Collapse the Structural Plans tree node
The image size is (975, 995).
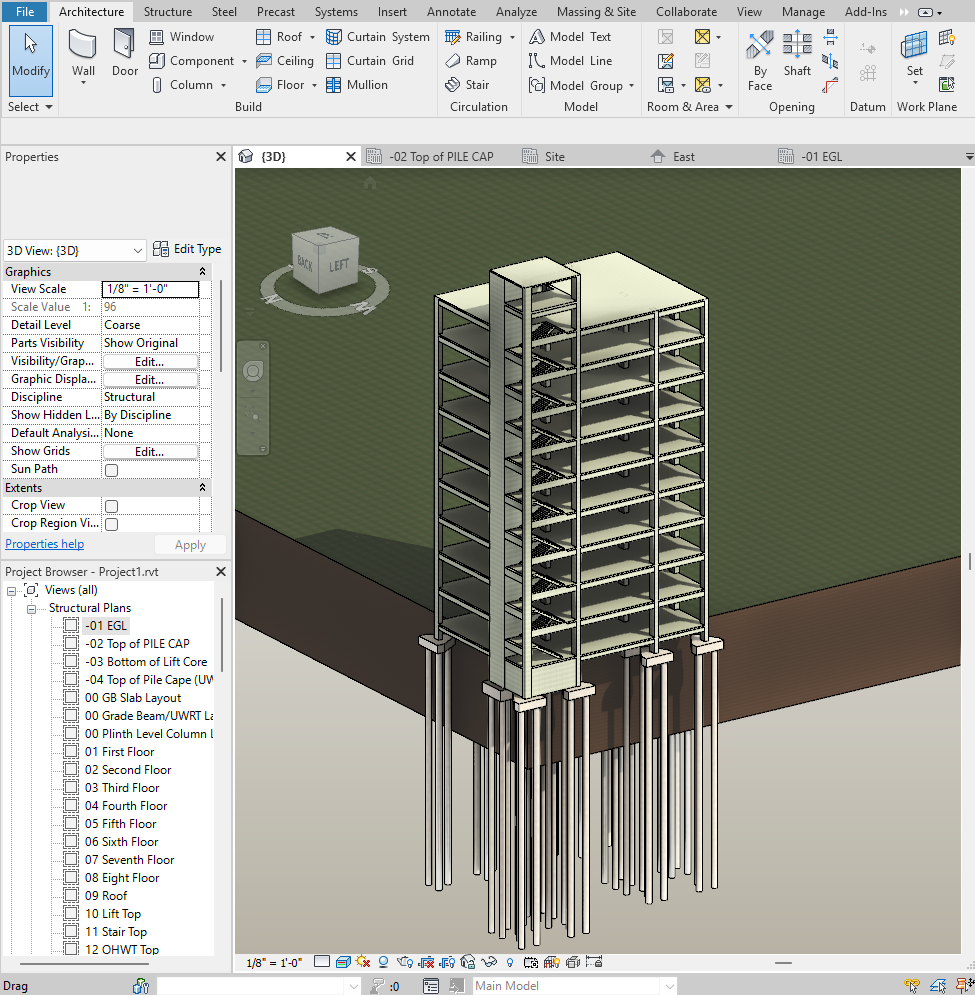(x=31, y=608)
